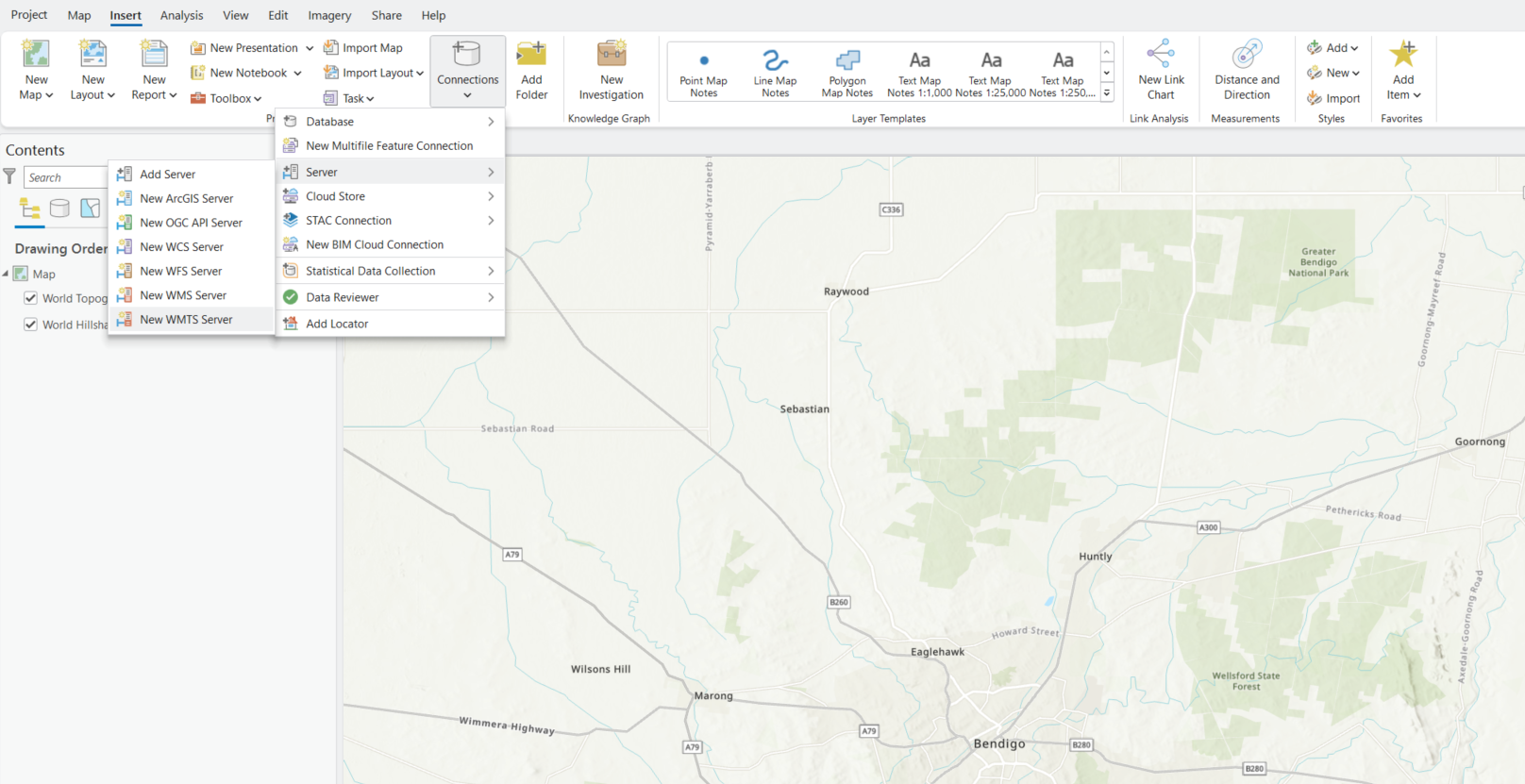1525x784 pixels.
Task: Click the New Layout icon
Action: pos(92,54)
